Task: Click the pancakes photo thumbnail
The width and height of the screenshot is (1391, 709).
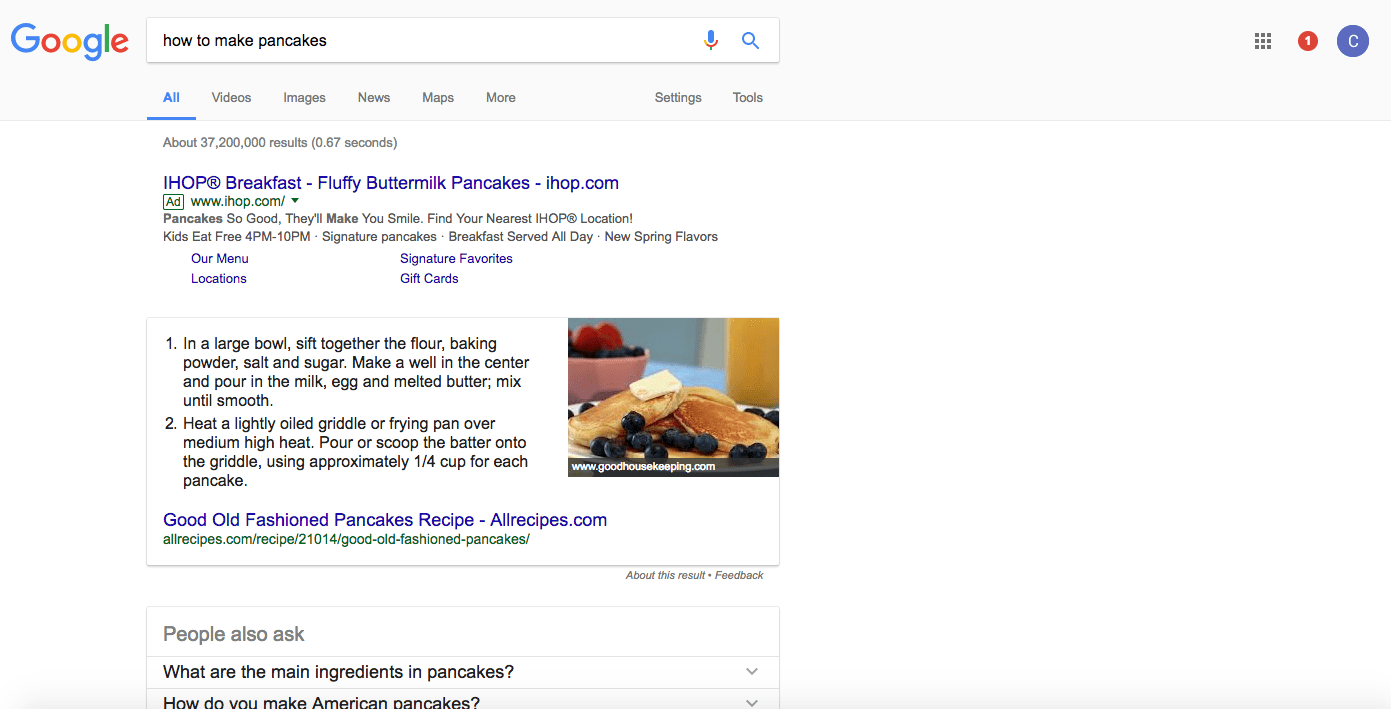Action: coord(673,390)
